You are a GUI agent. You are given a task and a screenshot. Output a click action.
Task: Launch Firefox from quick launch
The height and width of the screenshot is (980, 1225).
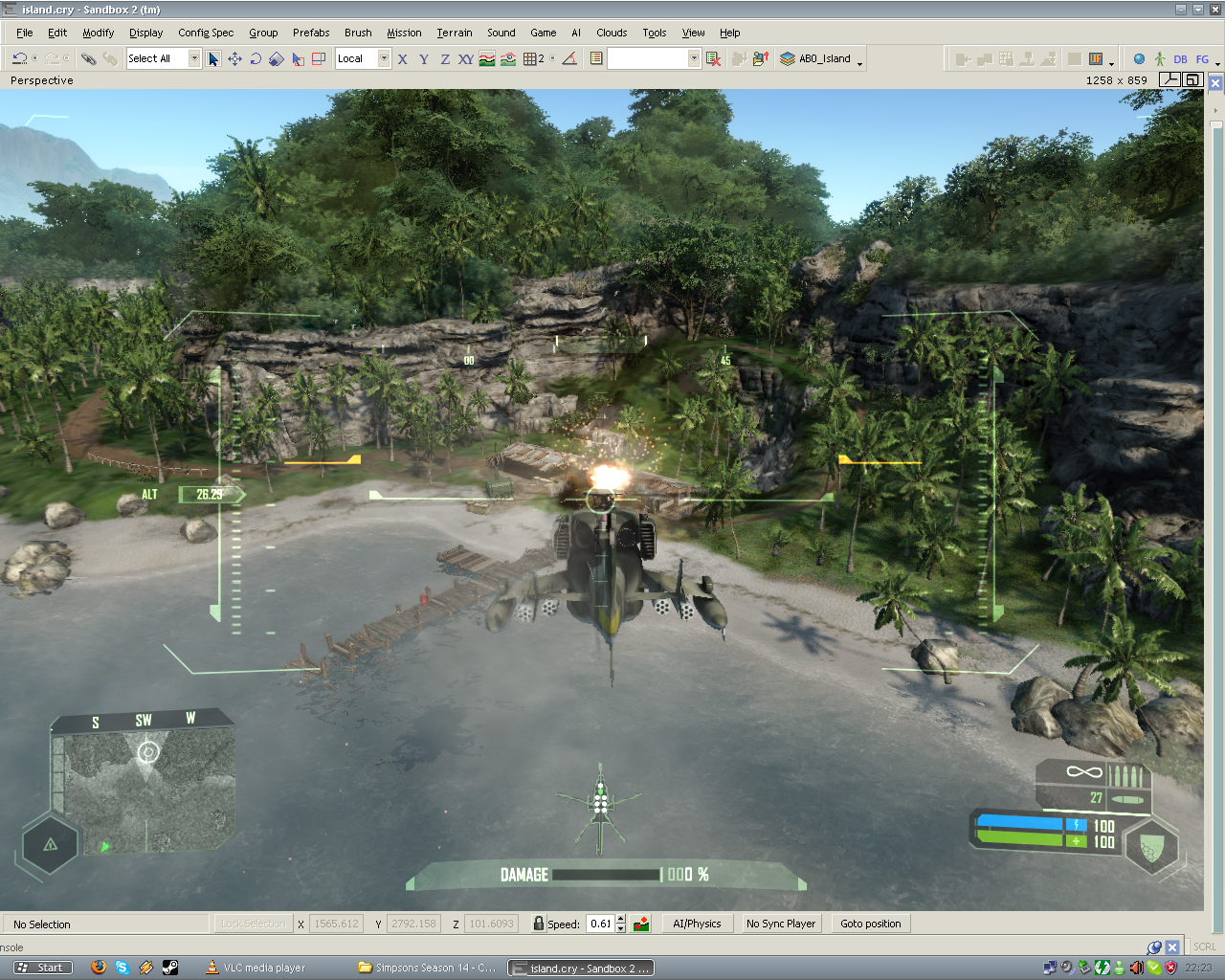point(99,968)
